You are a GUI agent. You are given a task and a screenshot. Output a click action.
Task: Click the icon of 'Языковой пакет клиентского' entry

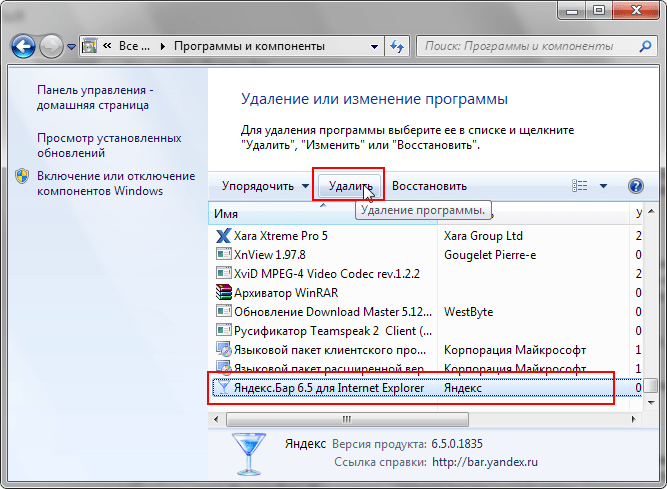tap(223, 350)
